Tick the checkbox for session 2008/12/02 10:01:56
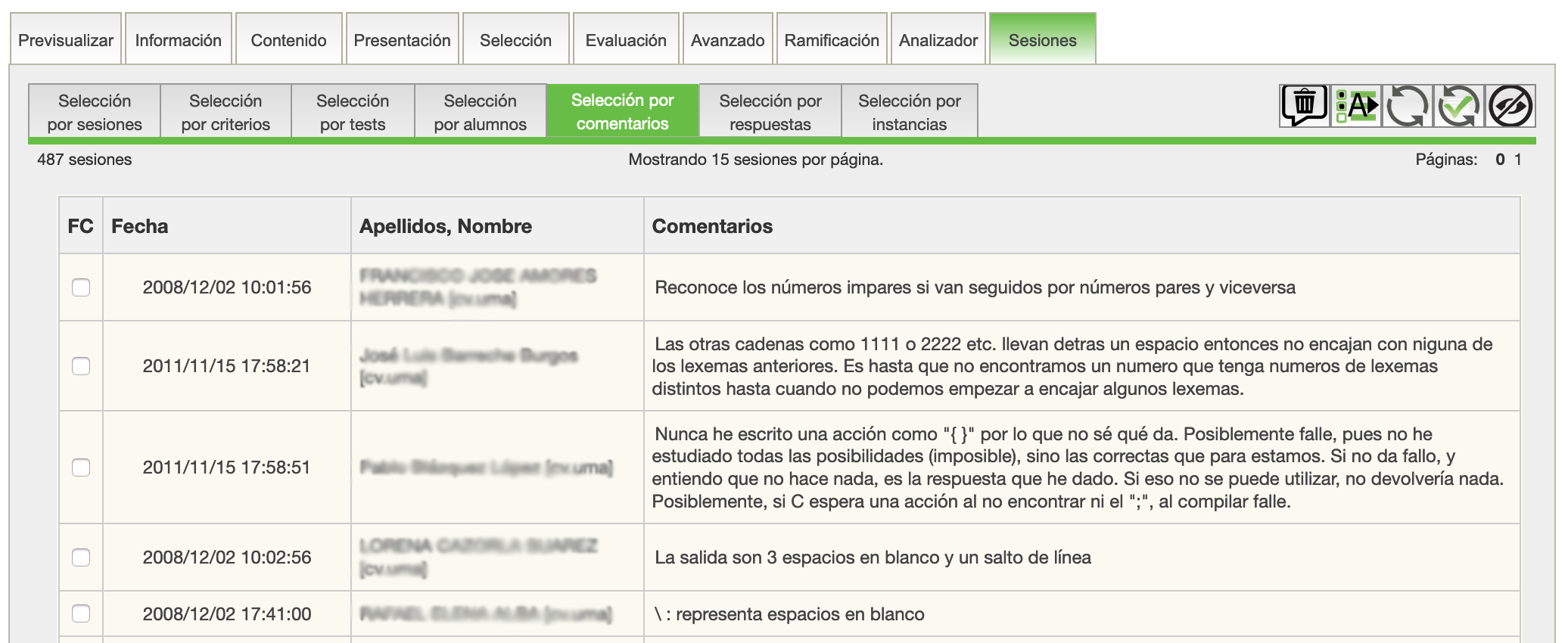 coord(81,287)
